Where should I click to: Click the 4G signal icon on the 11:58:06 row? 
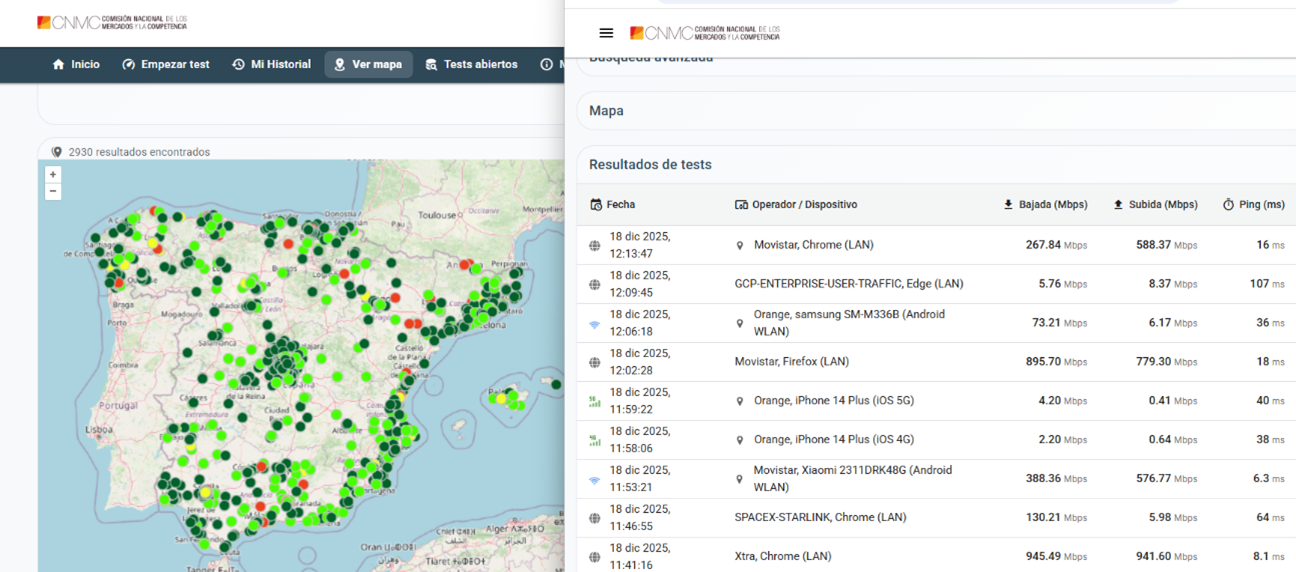point(595,440)
